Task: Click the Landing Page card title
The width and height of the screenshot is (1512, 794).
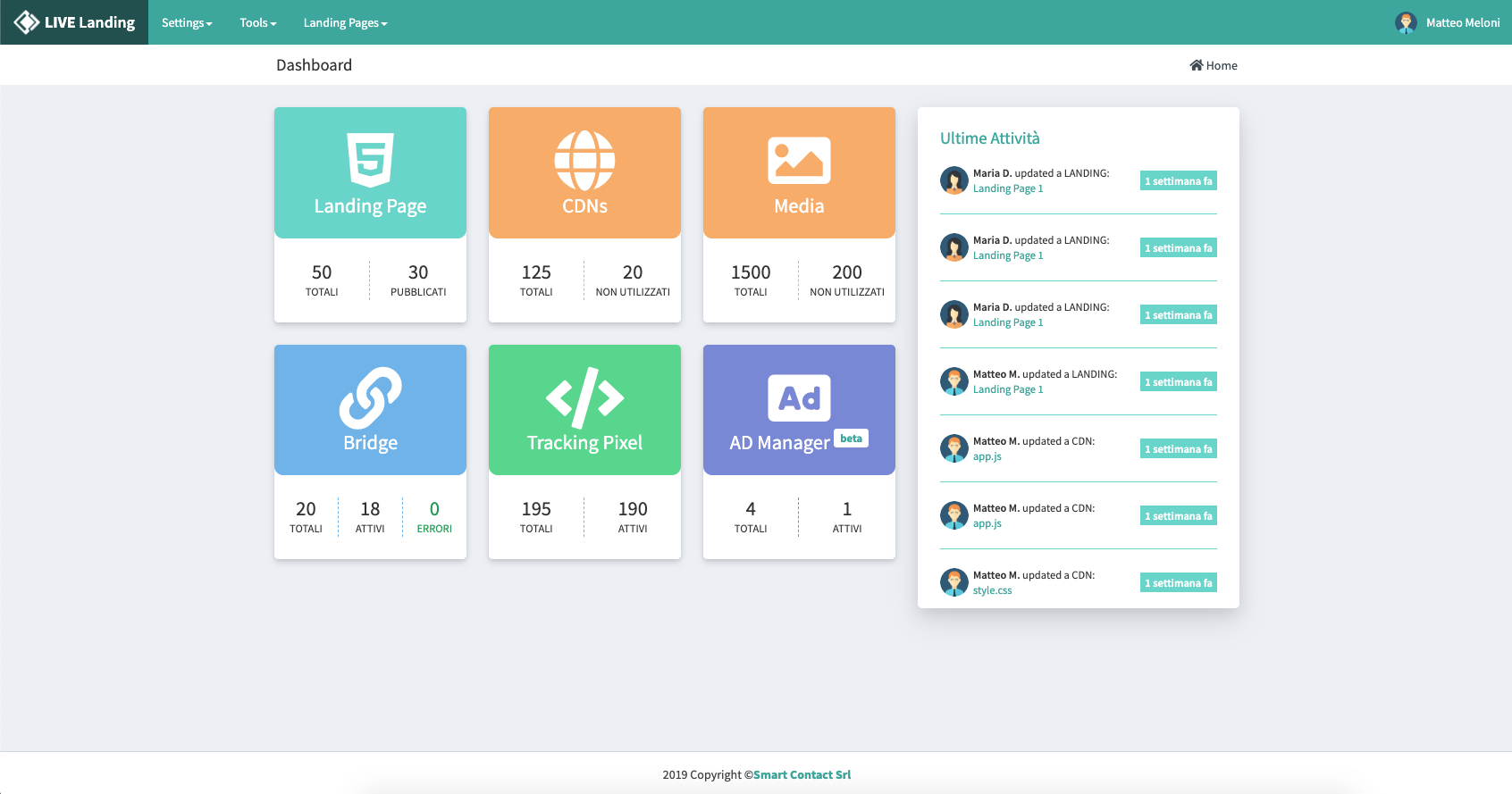Action: pos(370,206)
